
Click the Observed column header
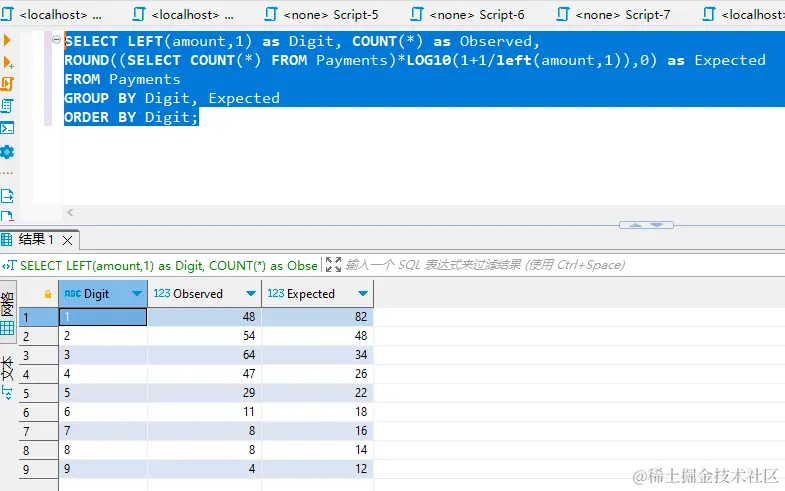click(205, 293)
